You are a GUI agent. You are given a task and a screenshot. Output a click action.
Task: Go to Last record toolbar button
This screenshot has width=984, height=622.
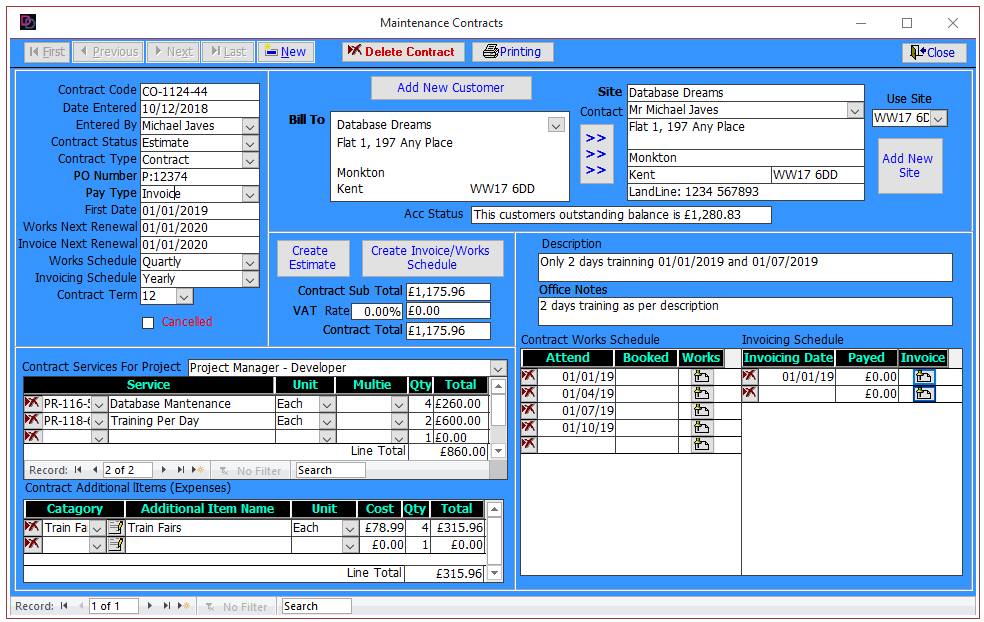(228, 51)
